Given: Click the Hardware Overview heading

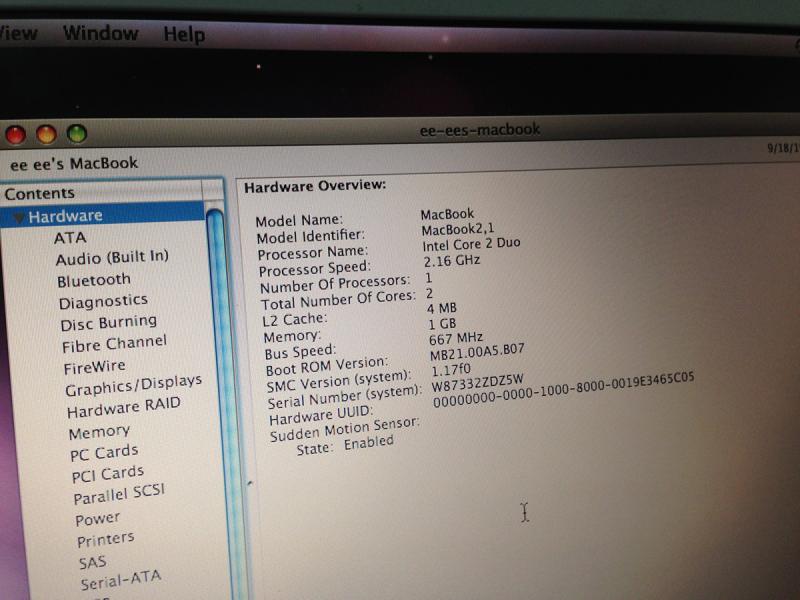Looking at the screenshot, I should pyautogui.click(x=315, y=186).
